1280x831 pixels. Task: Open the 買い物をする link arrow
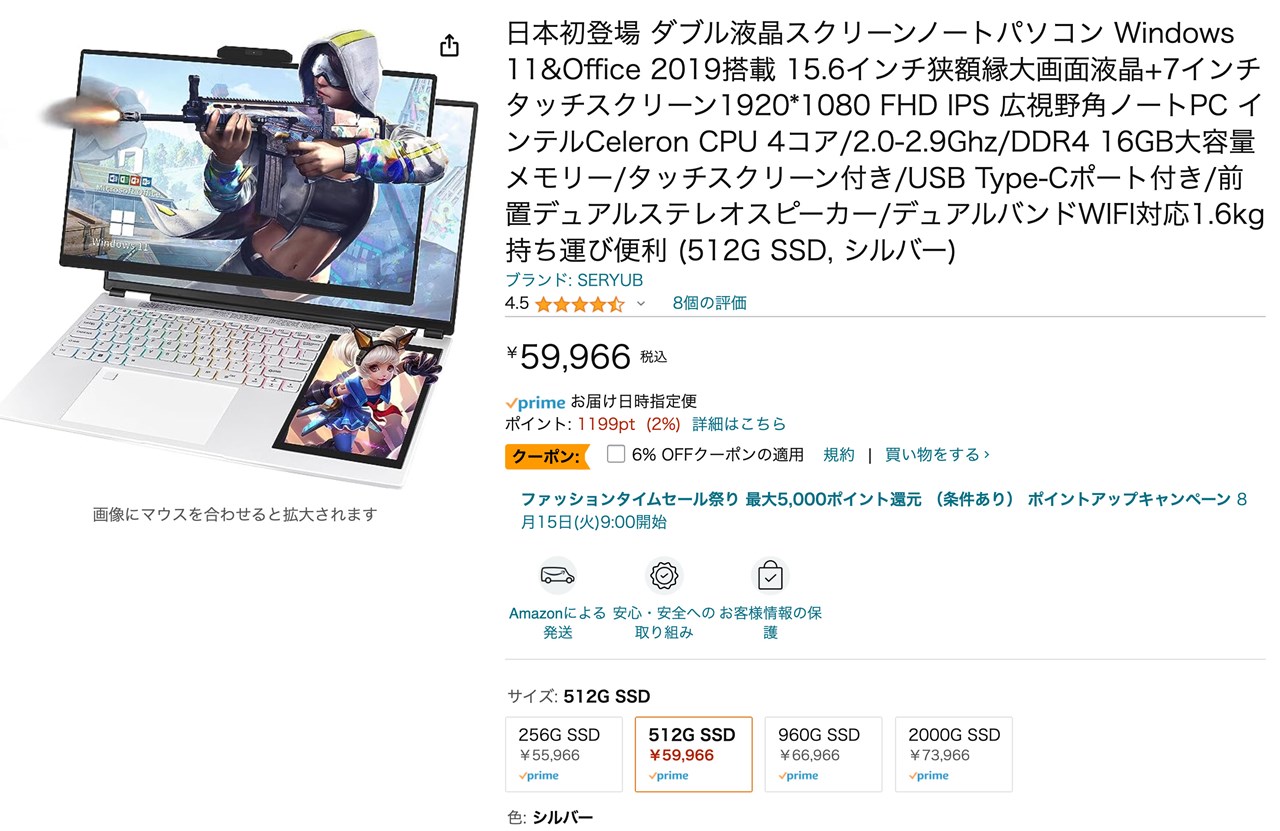[x=937, y=454]
